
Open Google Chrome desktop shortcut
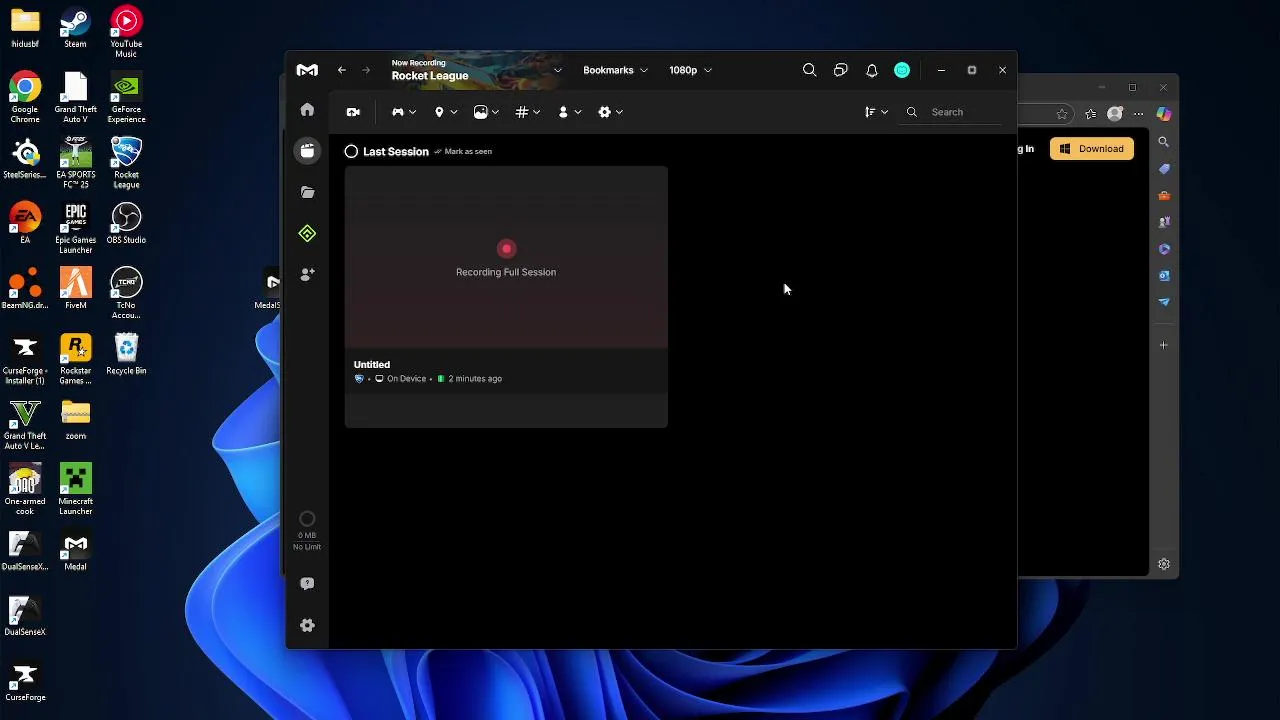(x=25, y=98)
